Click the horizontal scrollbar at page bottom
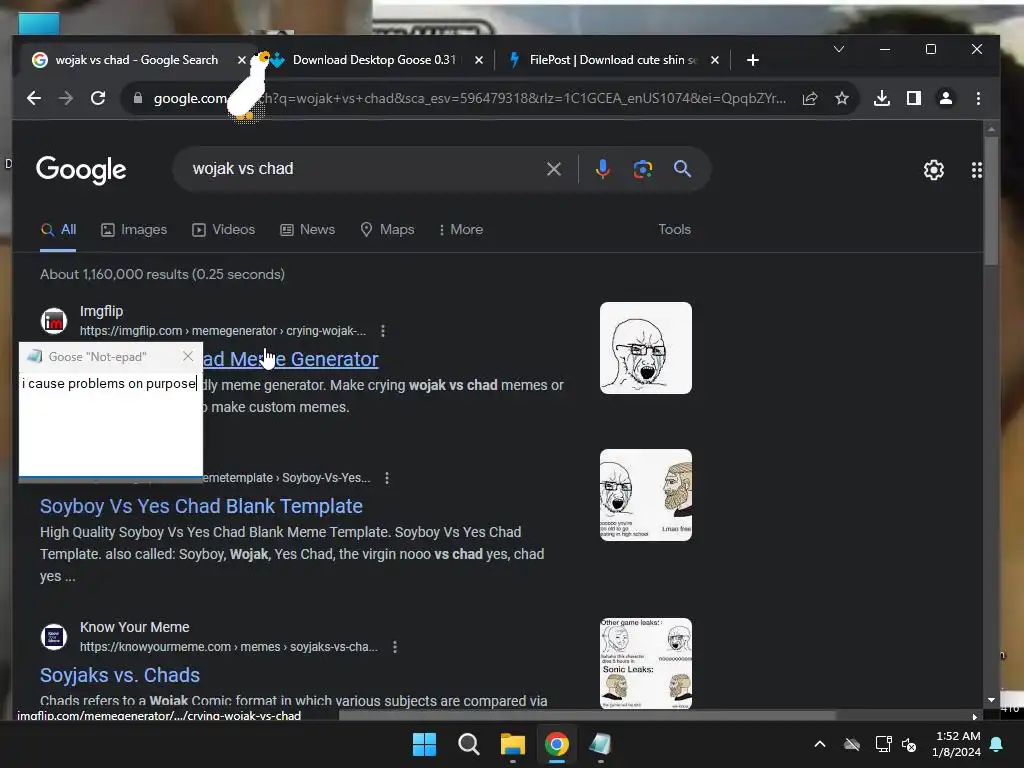The image size is (1024, 768). pos(586,716)
